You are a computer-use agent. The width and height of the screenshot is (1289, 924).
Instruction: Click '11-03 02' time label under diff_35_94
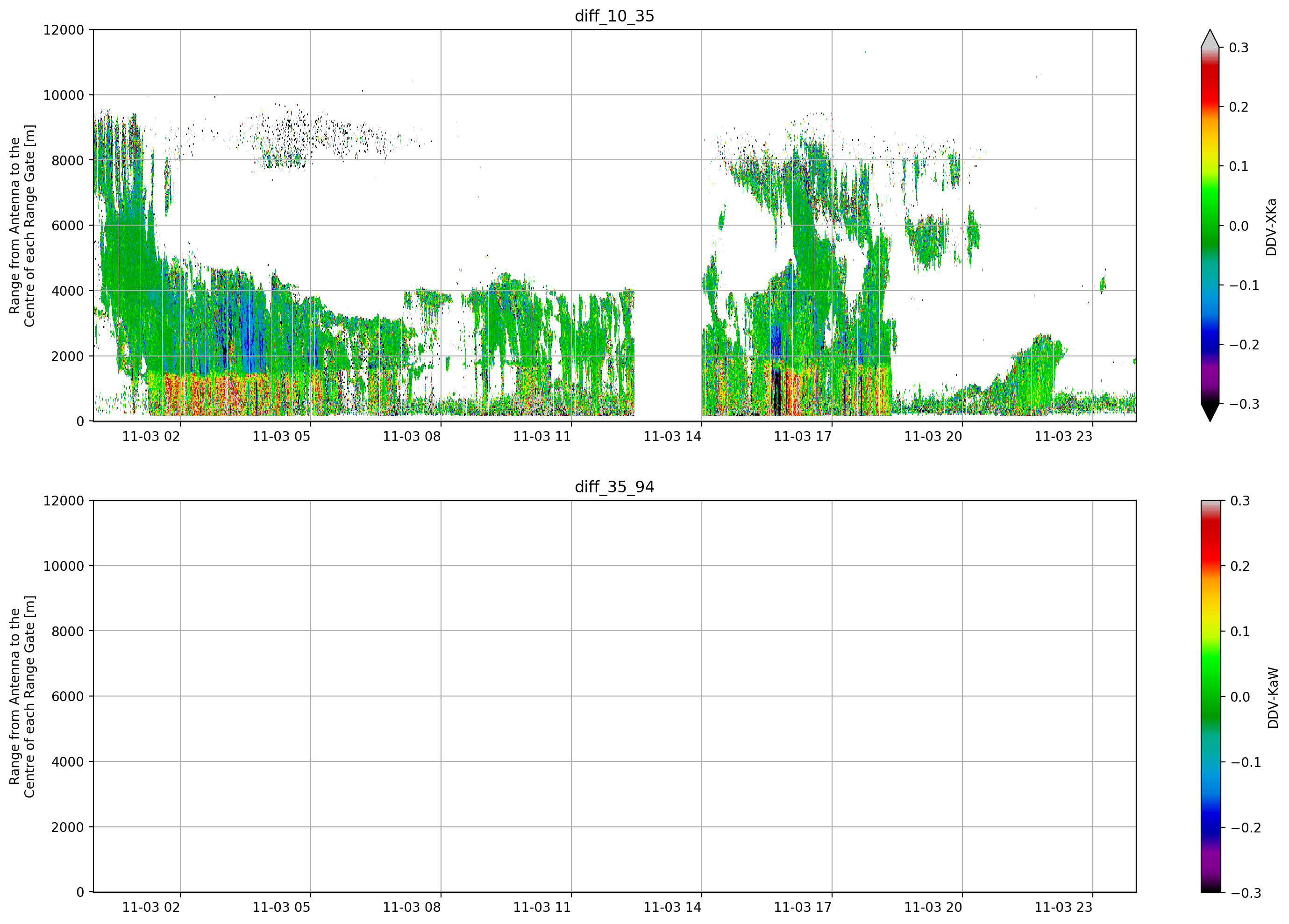click(151, 908)
